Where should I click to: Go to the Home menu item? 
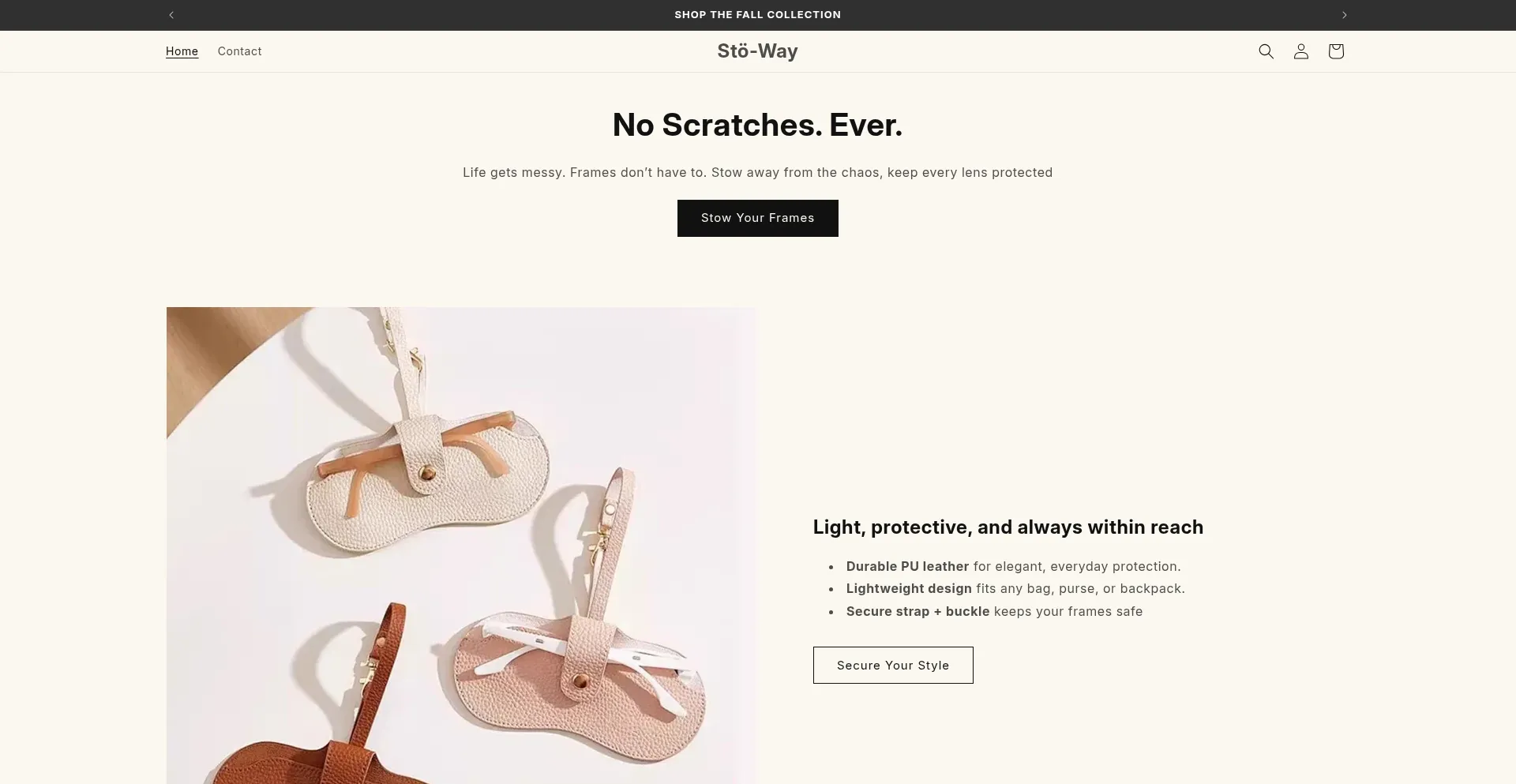182,51
